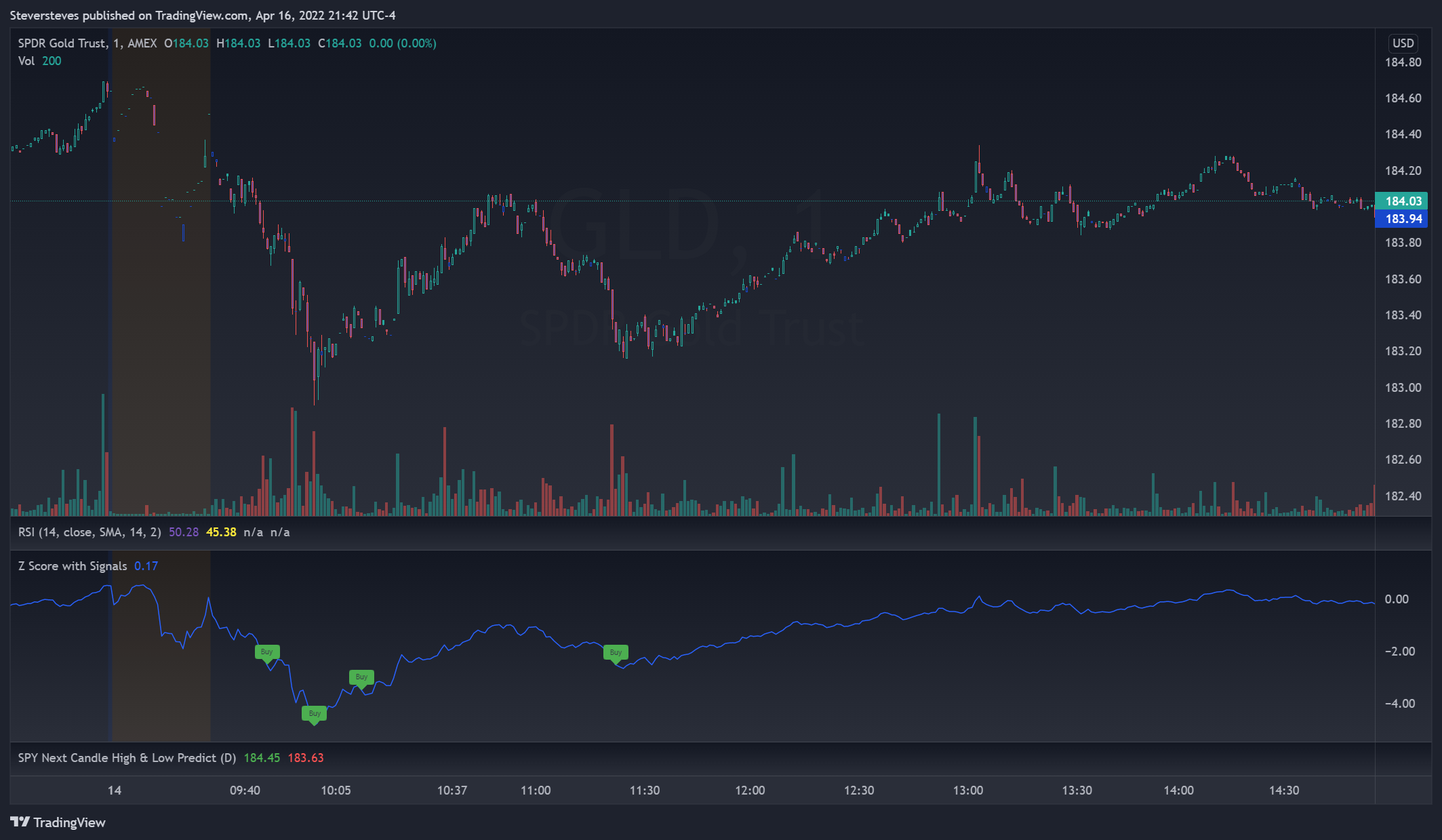1442x840 pixels.
Task: Click the -2.00 Z Score scale label
Action: [x=1399, y=652]
